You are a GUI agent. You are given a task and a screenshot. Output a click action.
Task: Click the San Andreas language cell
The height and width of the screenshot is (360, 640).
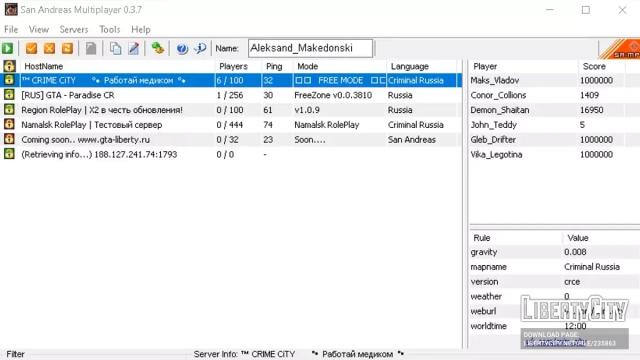pyautogui.click(x=412, y=139)
